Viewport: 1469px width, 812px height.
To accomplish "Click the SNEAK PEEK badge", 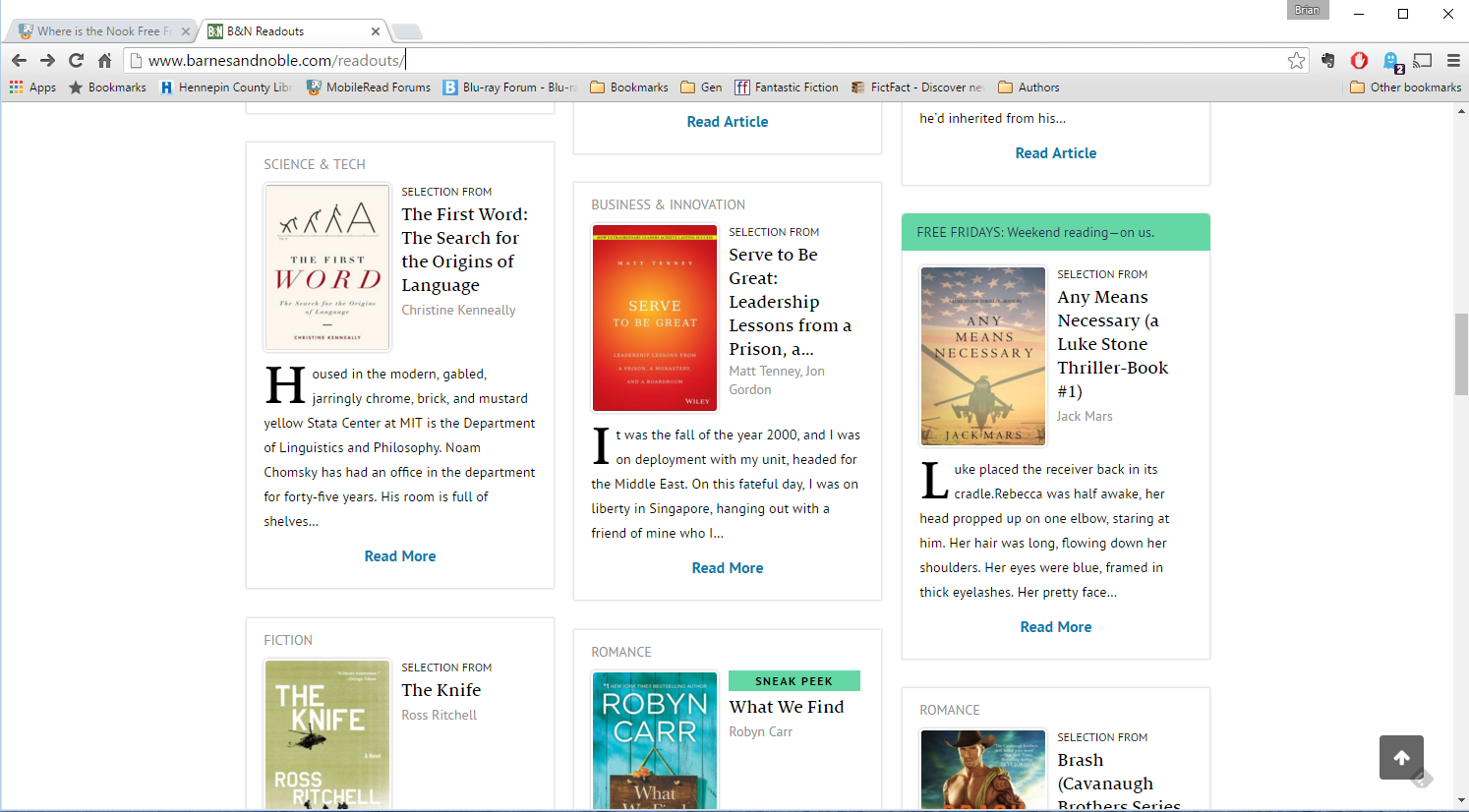I will click(x=794, y=681).
